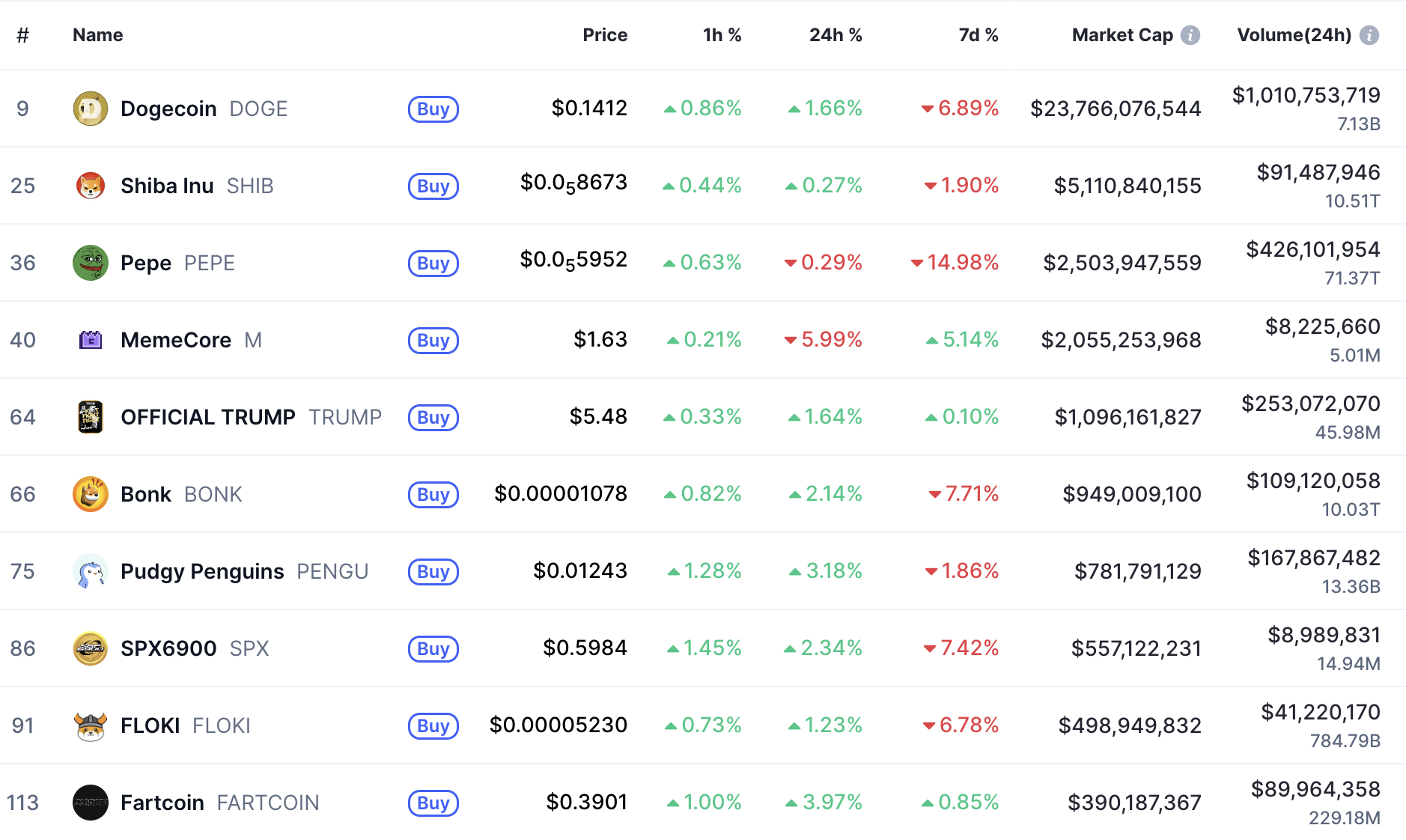The image size is (1406, 840).
Task: Click the FLOKI viking dog logo
Action: [91, 725]
